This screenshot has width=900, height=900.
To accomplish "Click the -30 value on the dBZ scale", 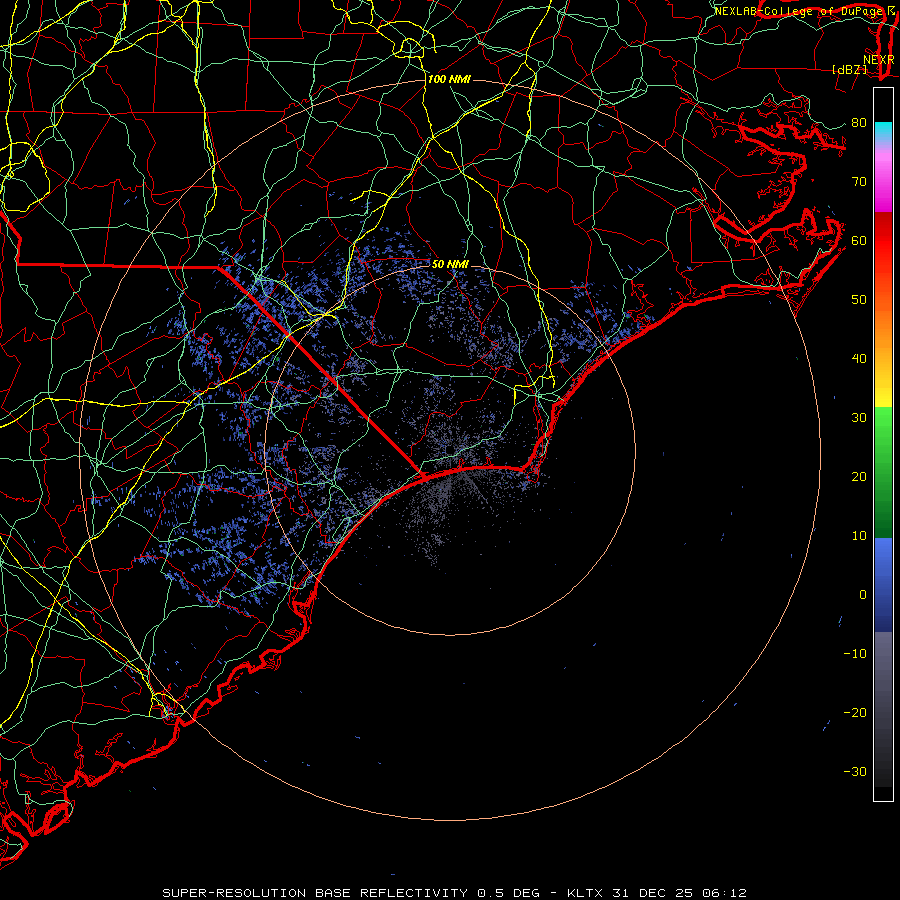I will (855, 771).
